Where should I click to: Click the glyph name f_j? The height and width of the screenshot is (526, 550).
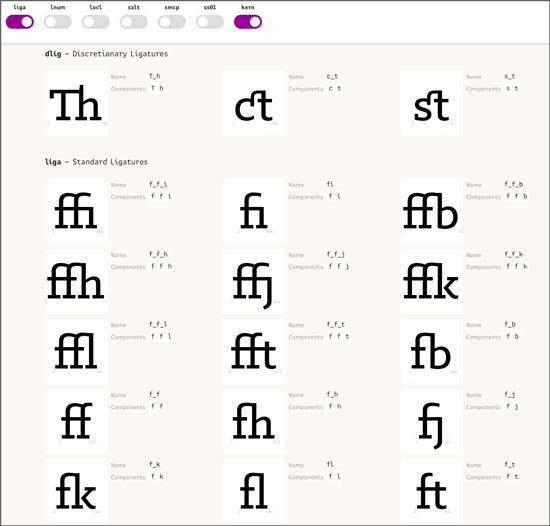coord(510,394)
